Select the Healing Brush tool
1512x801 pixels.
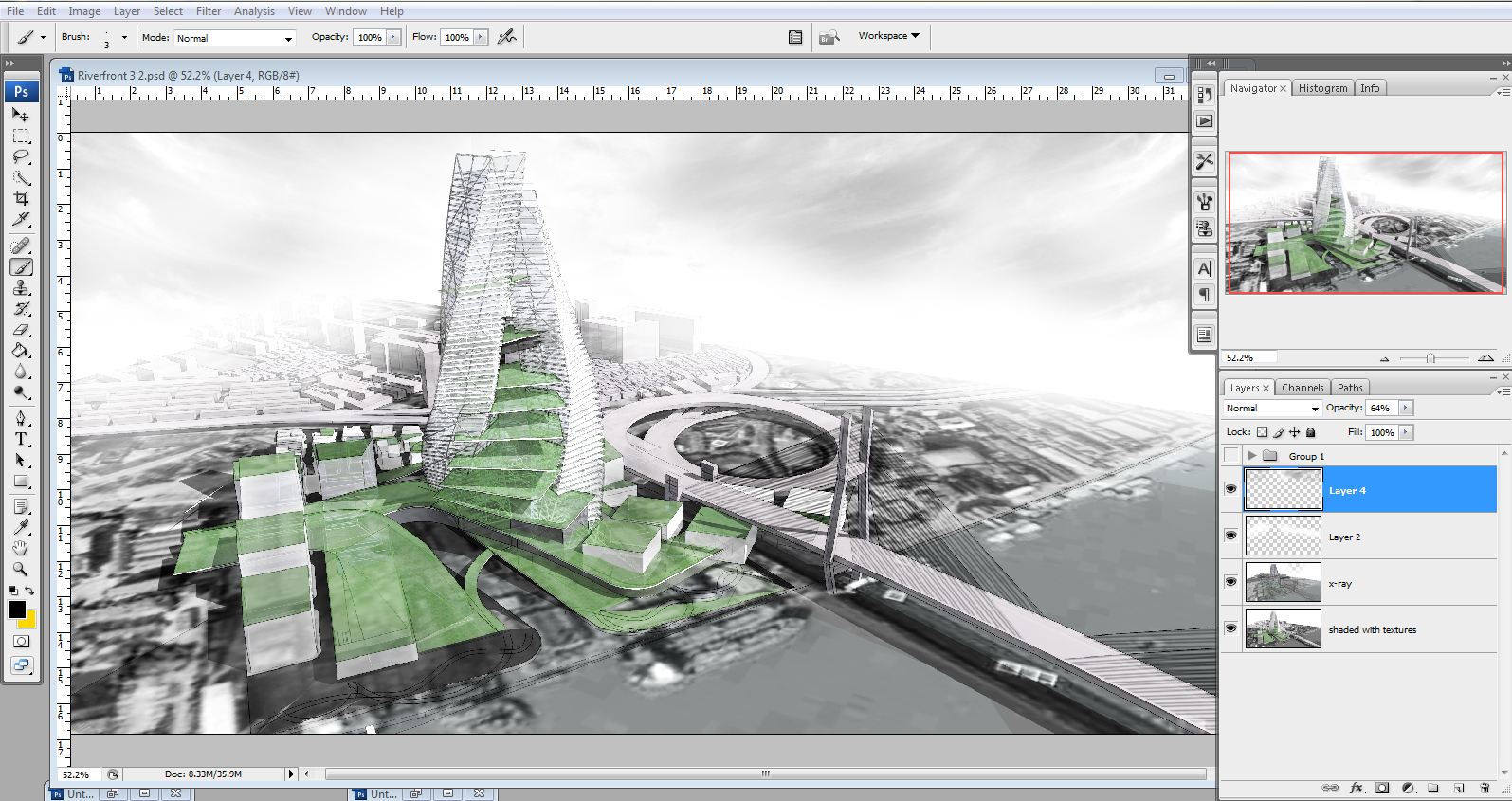tap(21, 246)
